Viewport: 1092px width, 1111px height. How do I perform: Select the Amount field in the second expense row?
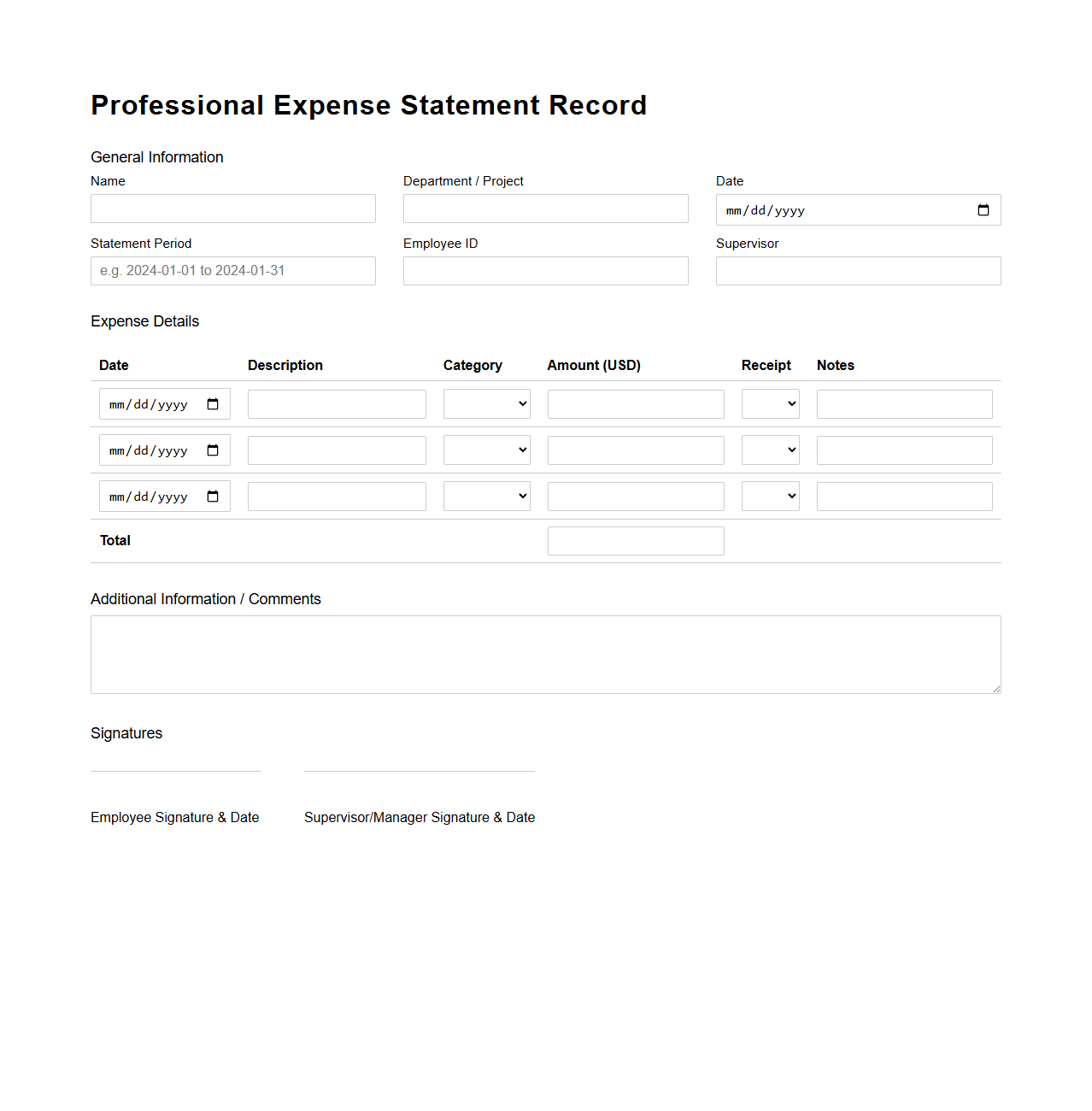(635, 450)
